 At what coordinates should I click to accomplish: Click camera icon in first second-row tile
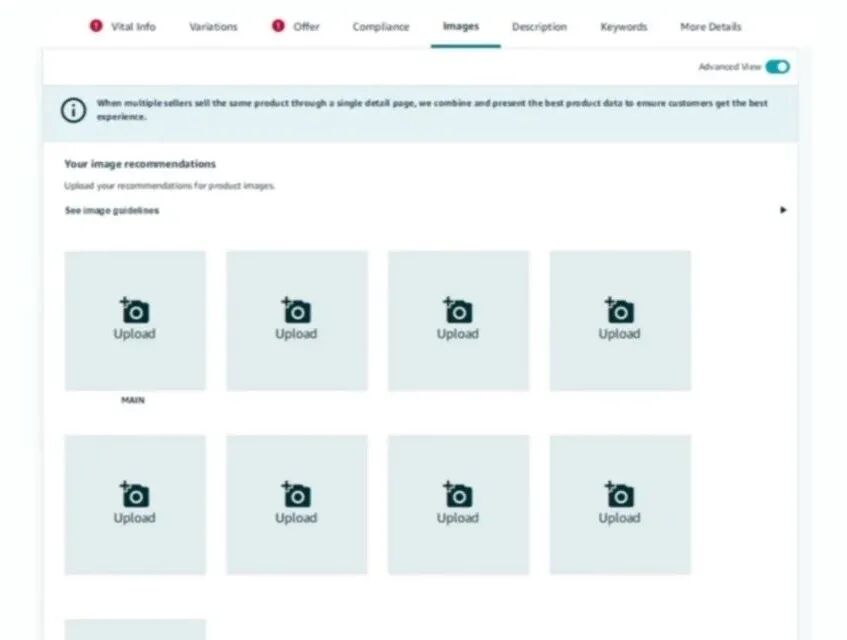(135, 494)
